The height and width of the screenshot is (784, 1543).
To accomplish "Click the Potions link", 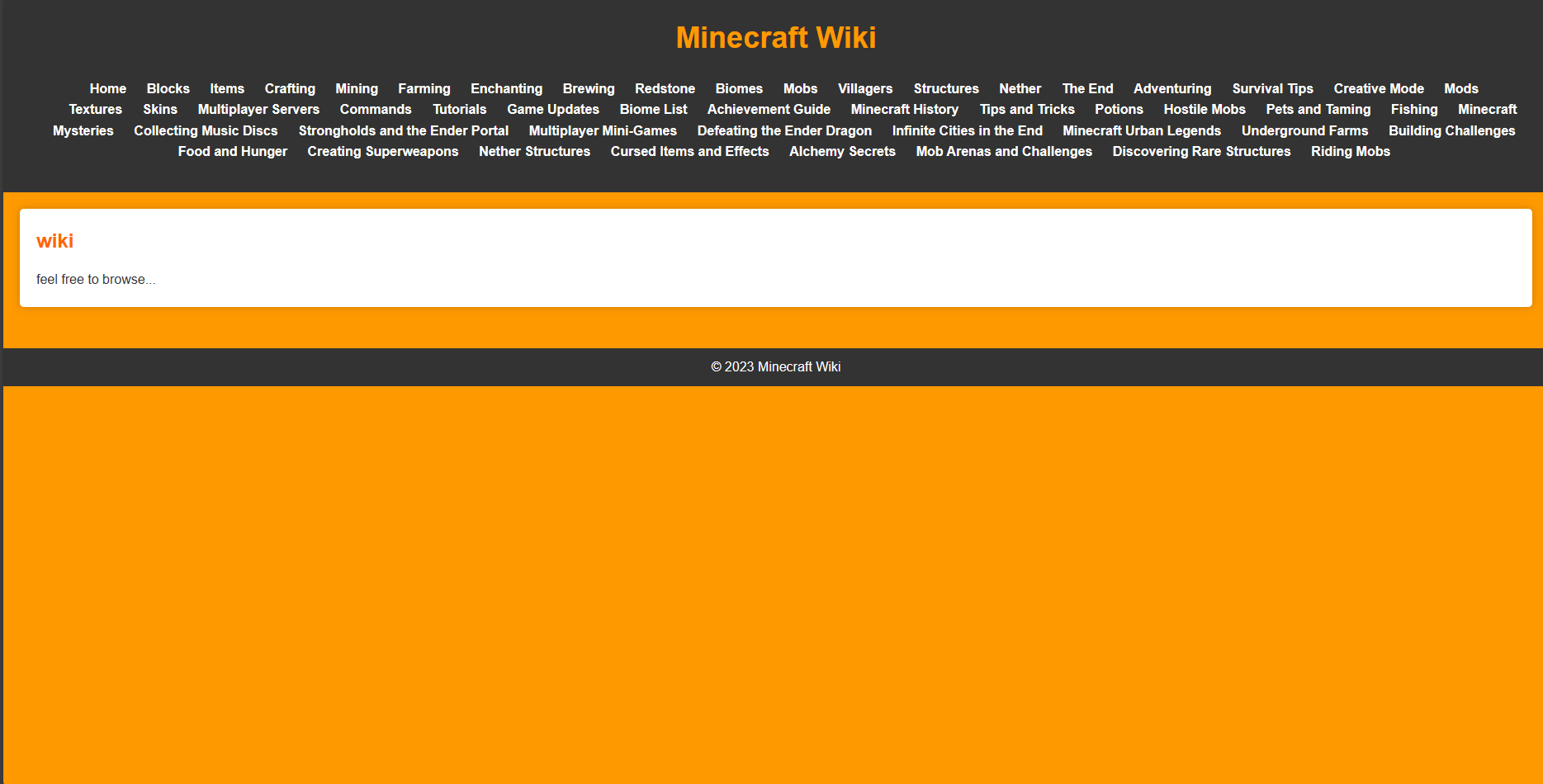I will coord(1119,109).
